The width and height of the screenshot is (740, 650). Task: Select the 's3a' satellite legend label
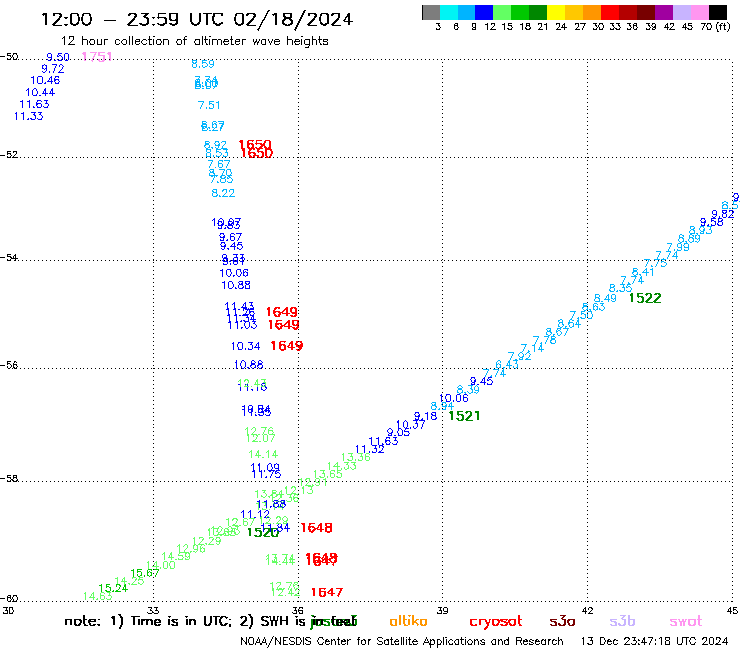click(x=562, y=622)
